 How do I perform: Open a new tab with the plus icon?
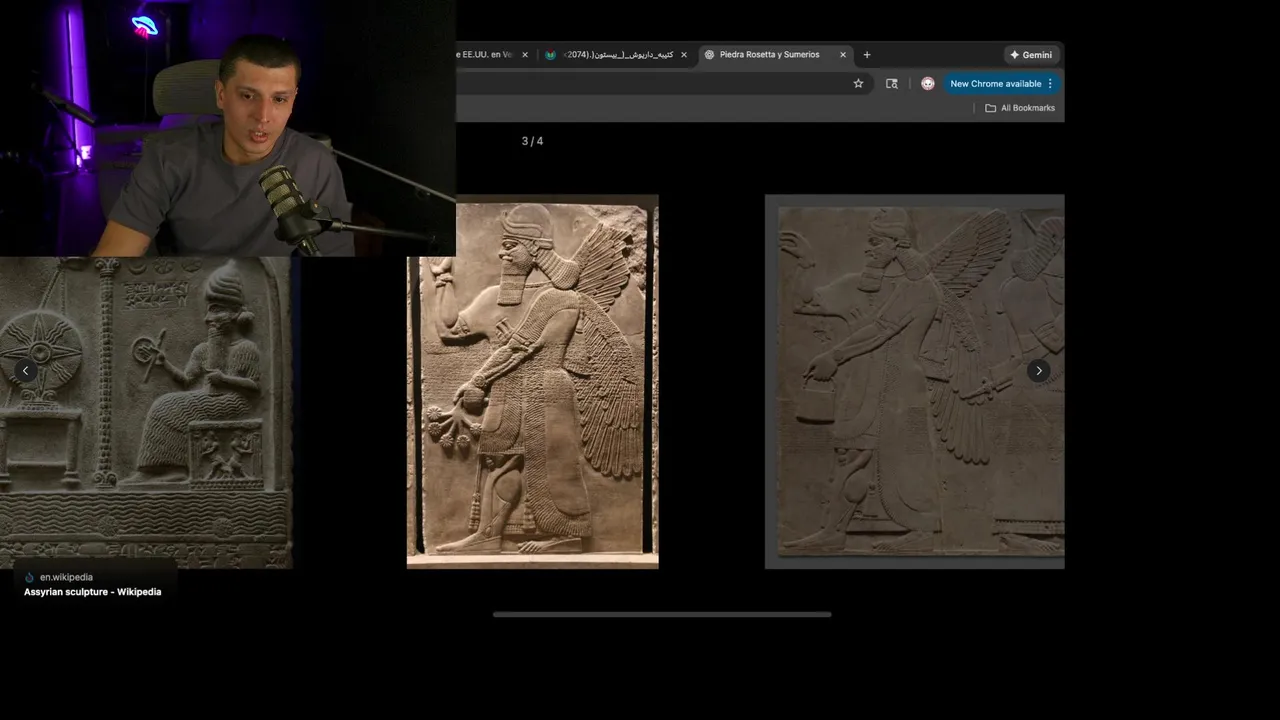point(867,55)
